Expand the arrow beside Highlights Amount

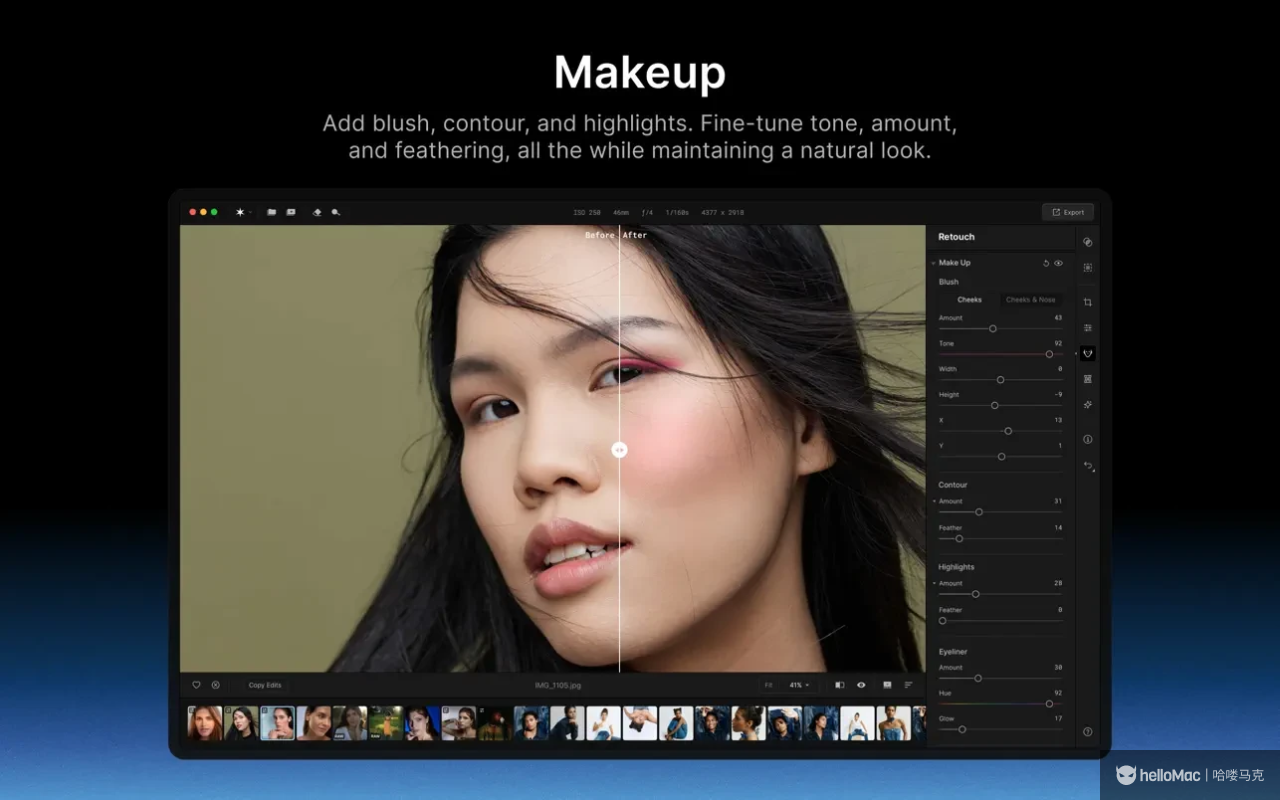[x=934, y=583]
